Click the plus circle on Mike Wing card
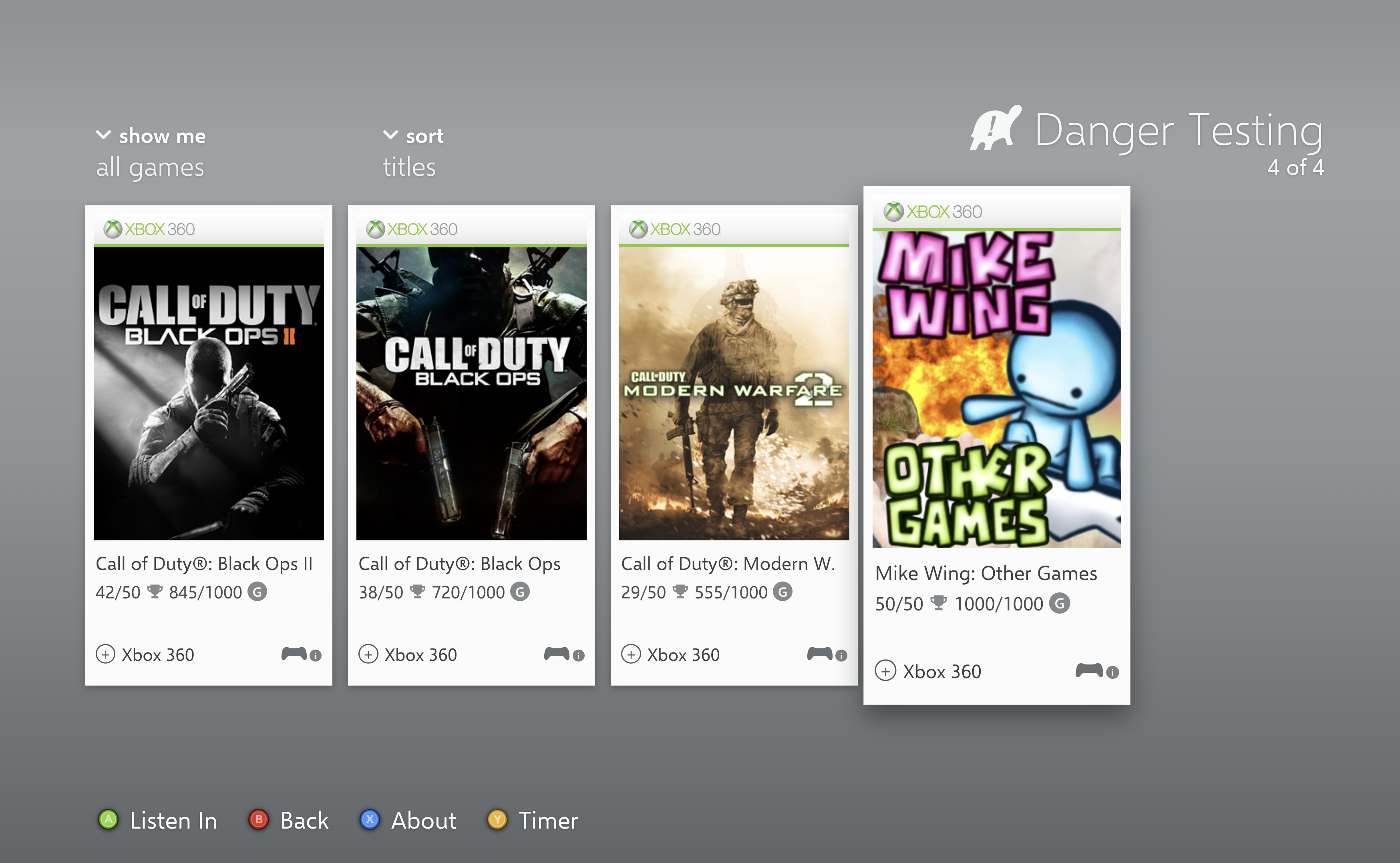Screen dimensions: 1400x863 pyautogui.click(x=885, y=671)
